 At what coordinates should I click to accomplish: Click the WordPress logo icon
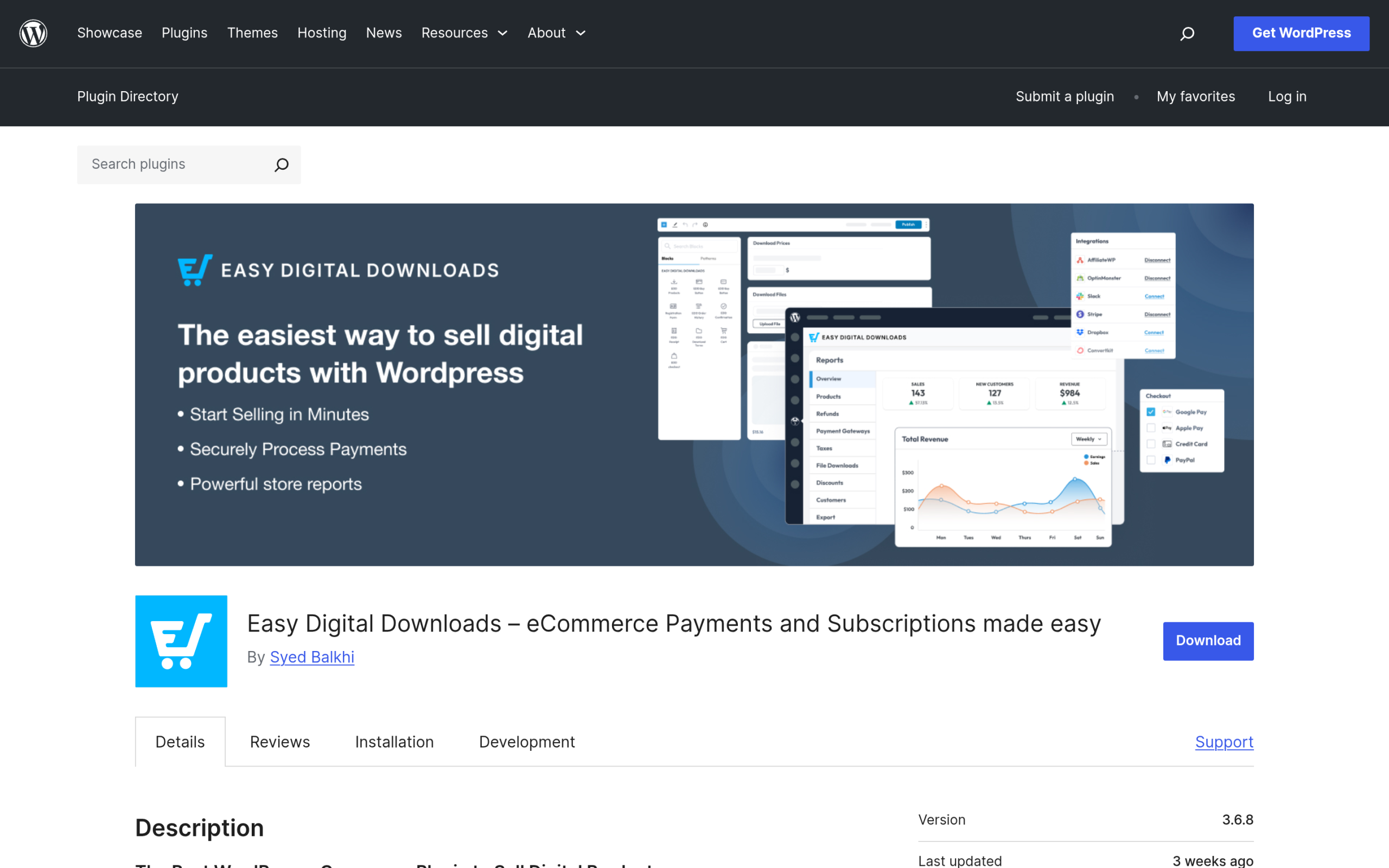[33, 33]
